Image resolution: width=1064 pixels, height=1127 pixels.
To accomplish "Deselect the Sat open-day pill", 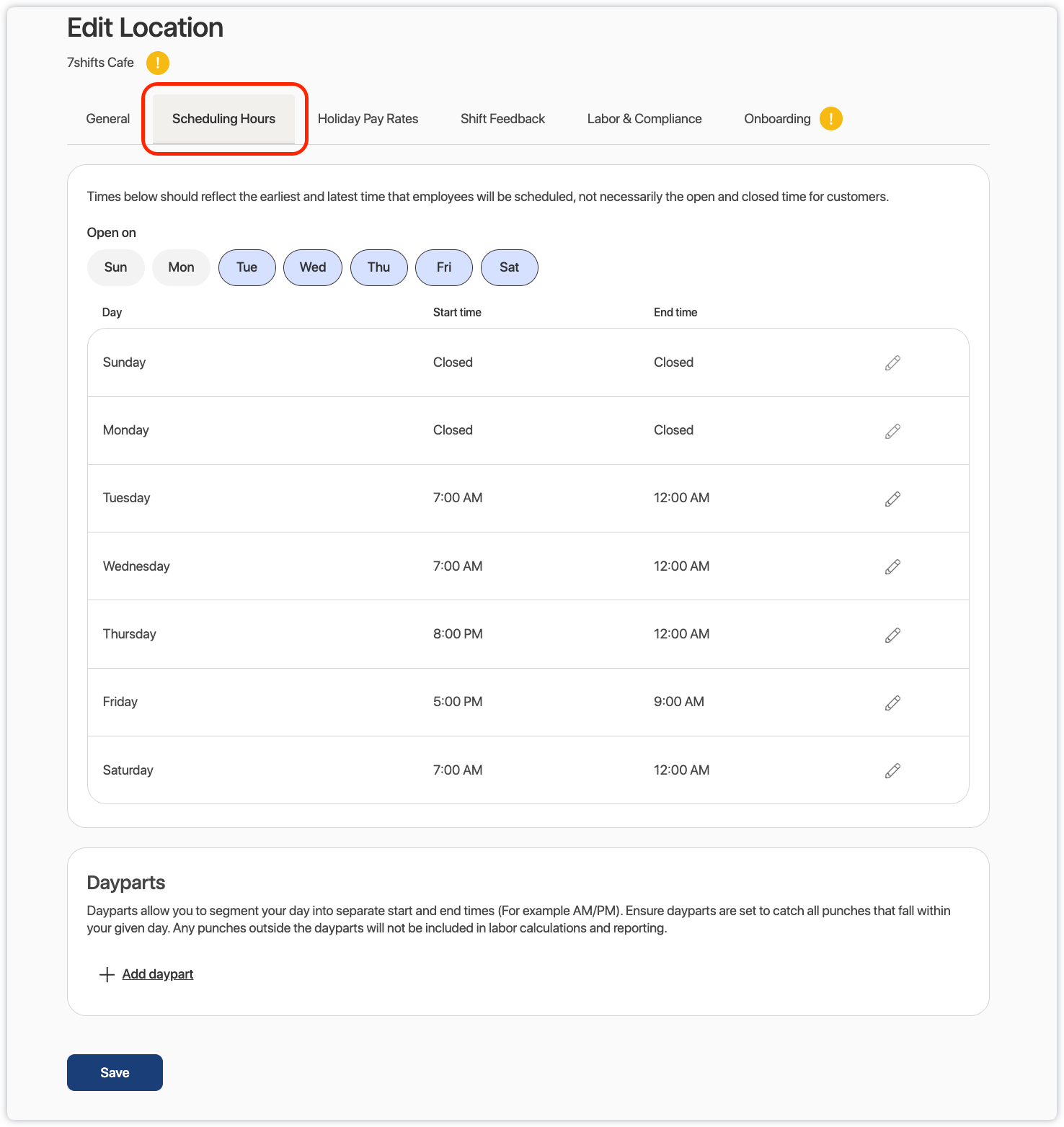I will 509,267.
